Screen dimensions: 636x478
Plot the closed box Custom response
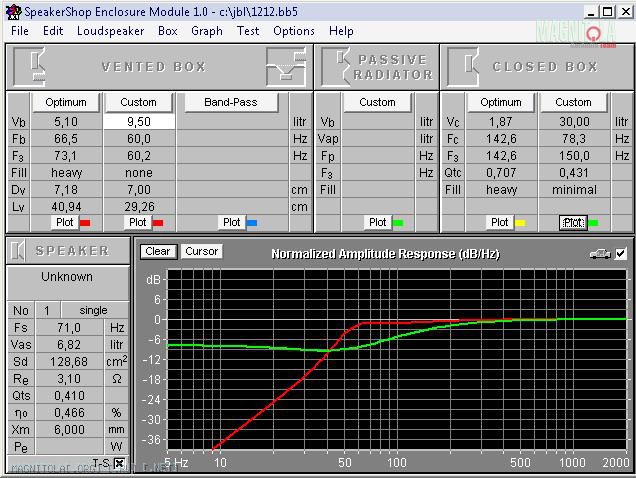point(573,222)
